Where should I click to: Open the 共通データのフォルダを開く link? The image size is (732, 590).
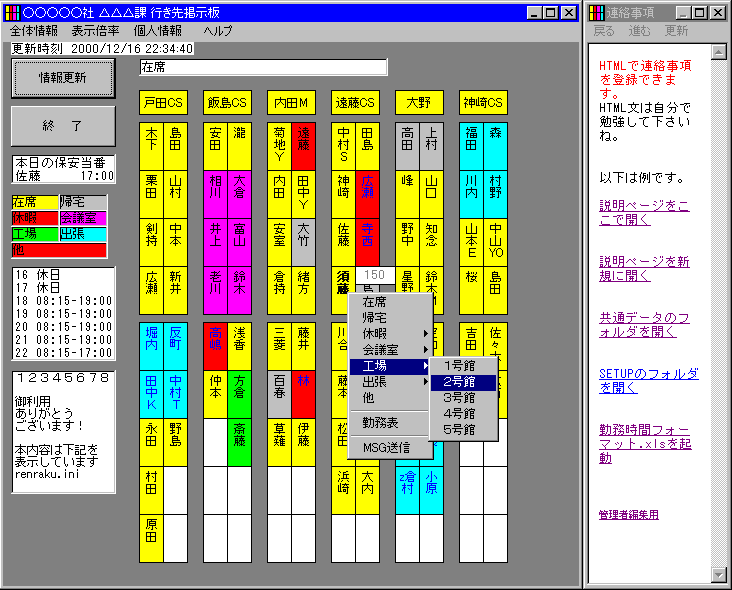[x=644, y=325]
